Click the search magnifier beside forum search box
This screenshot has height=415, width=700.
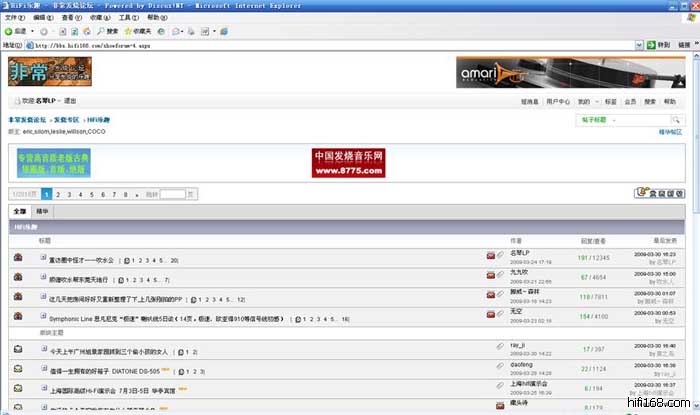click(677, 120)
